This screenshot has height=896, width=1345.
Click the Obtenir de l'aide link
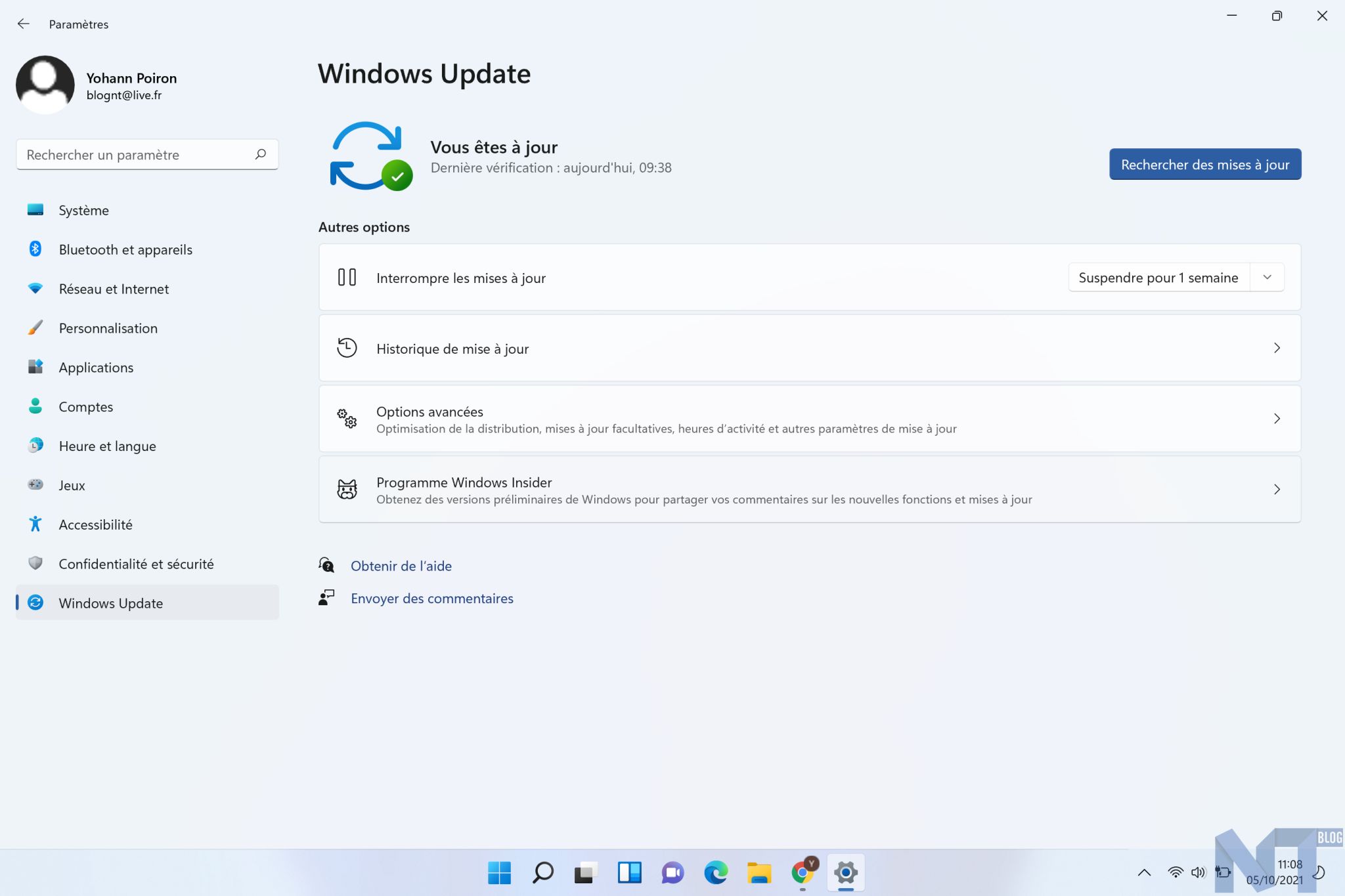pos(401,566)
